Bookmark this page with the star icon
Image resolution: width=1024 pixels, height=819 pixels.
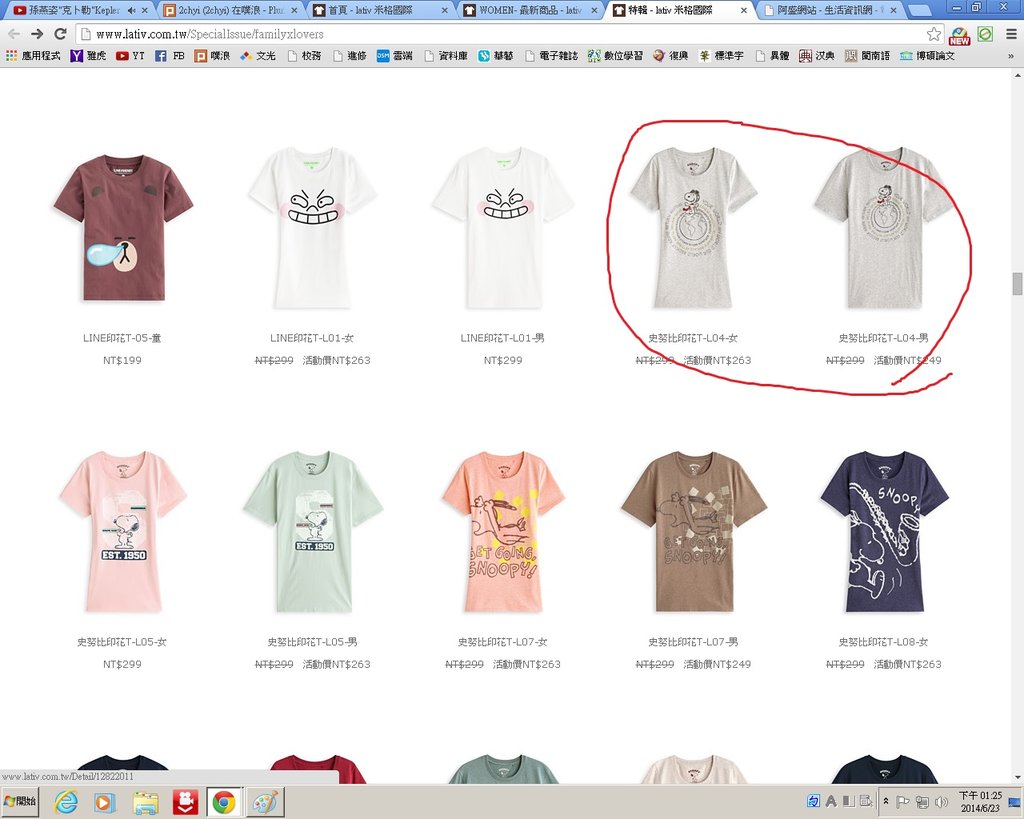pos(934,34)
